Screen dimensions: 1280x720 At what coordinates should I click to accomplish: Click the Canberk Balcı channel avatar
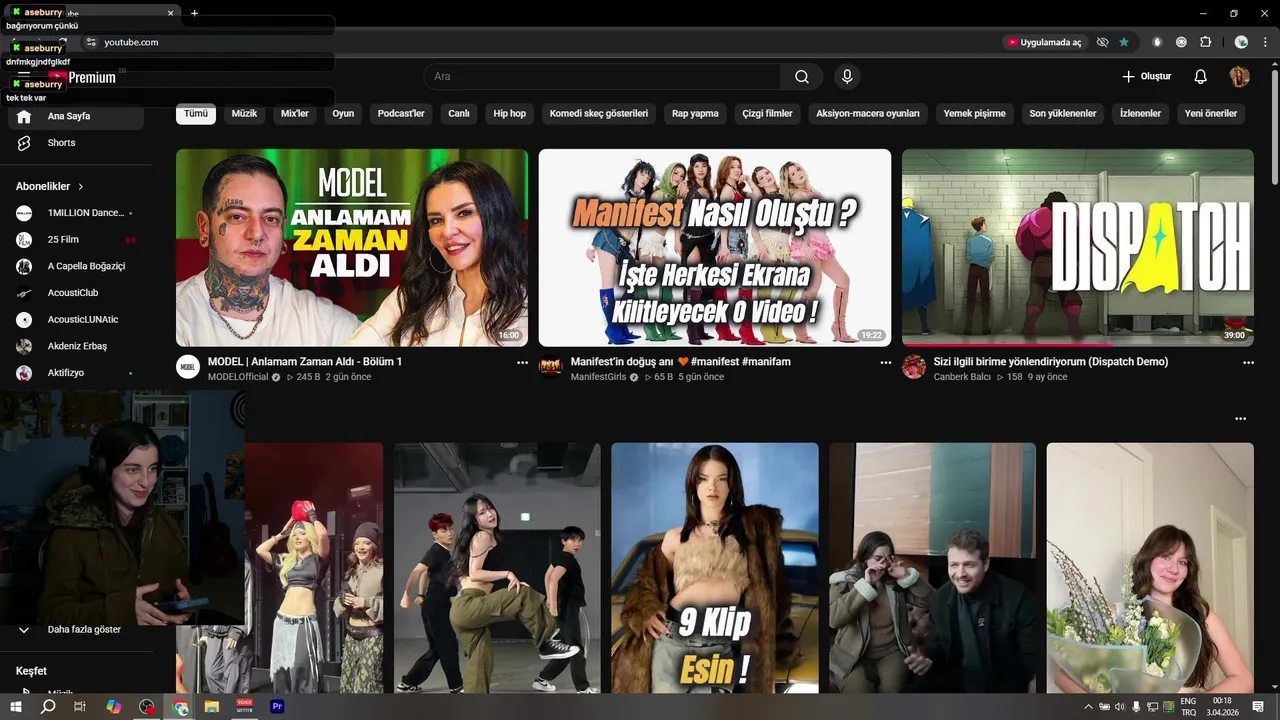click(914, 367)
